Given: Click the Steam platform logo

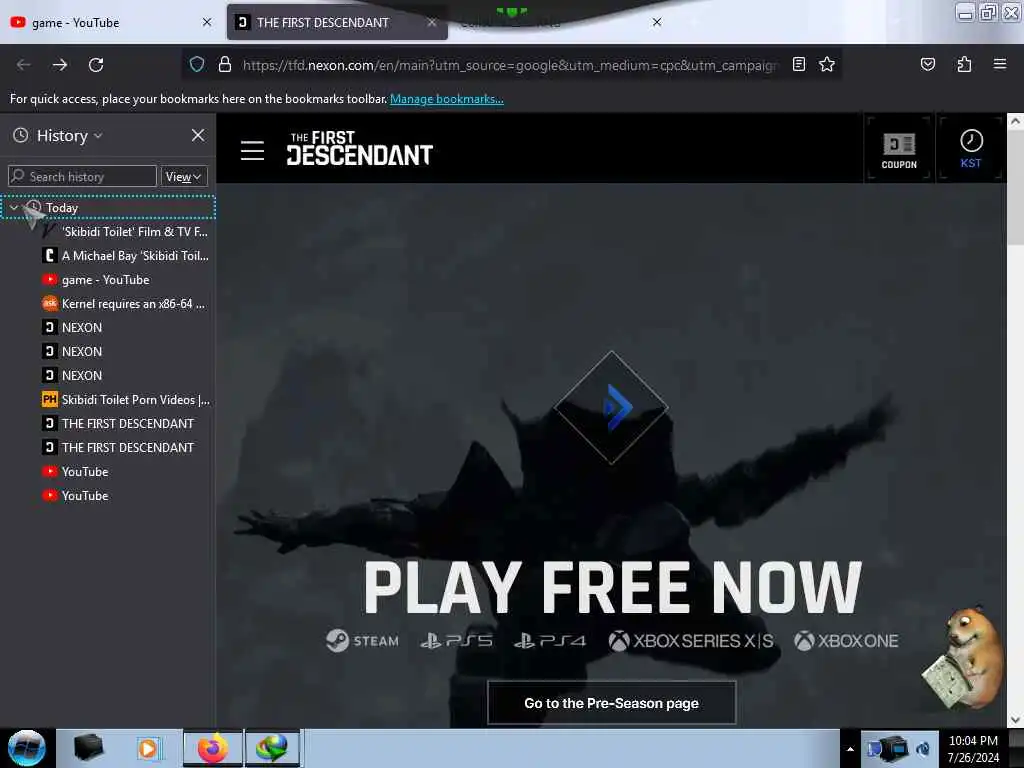Looking at the screenshot, I should click(x=362, y=641).
